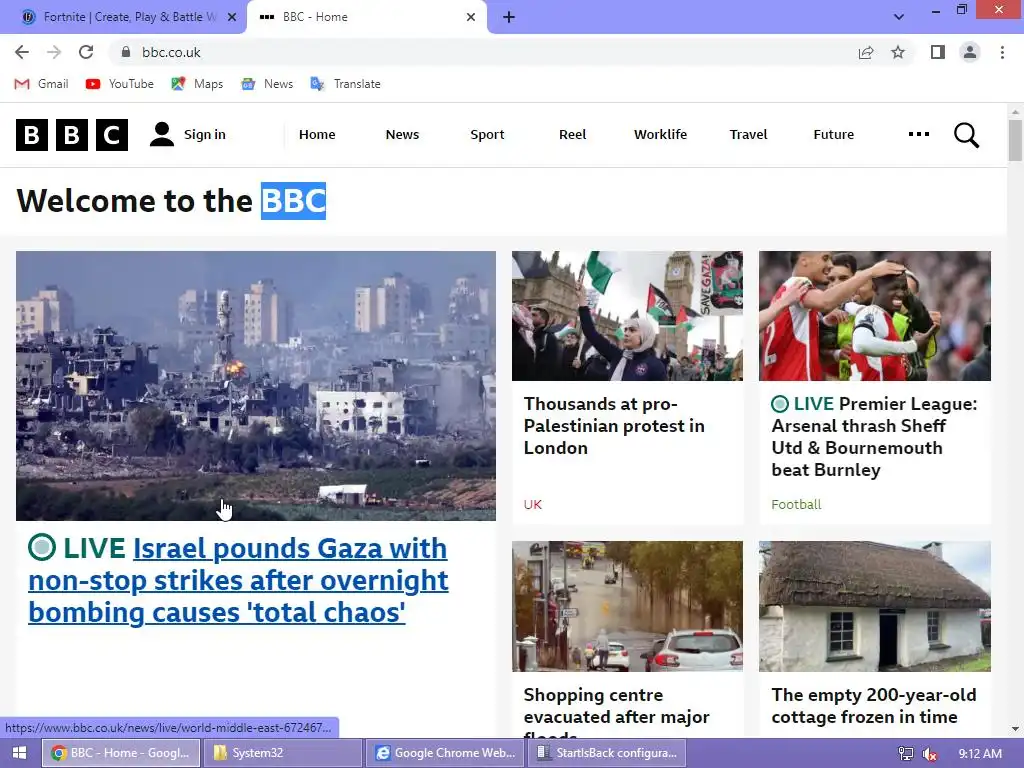Open the Translate bookmark
Image resolution: width=1024 pixels, height=768 pixels.
click(x=345, y=84)
